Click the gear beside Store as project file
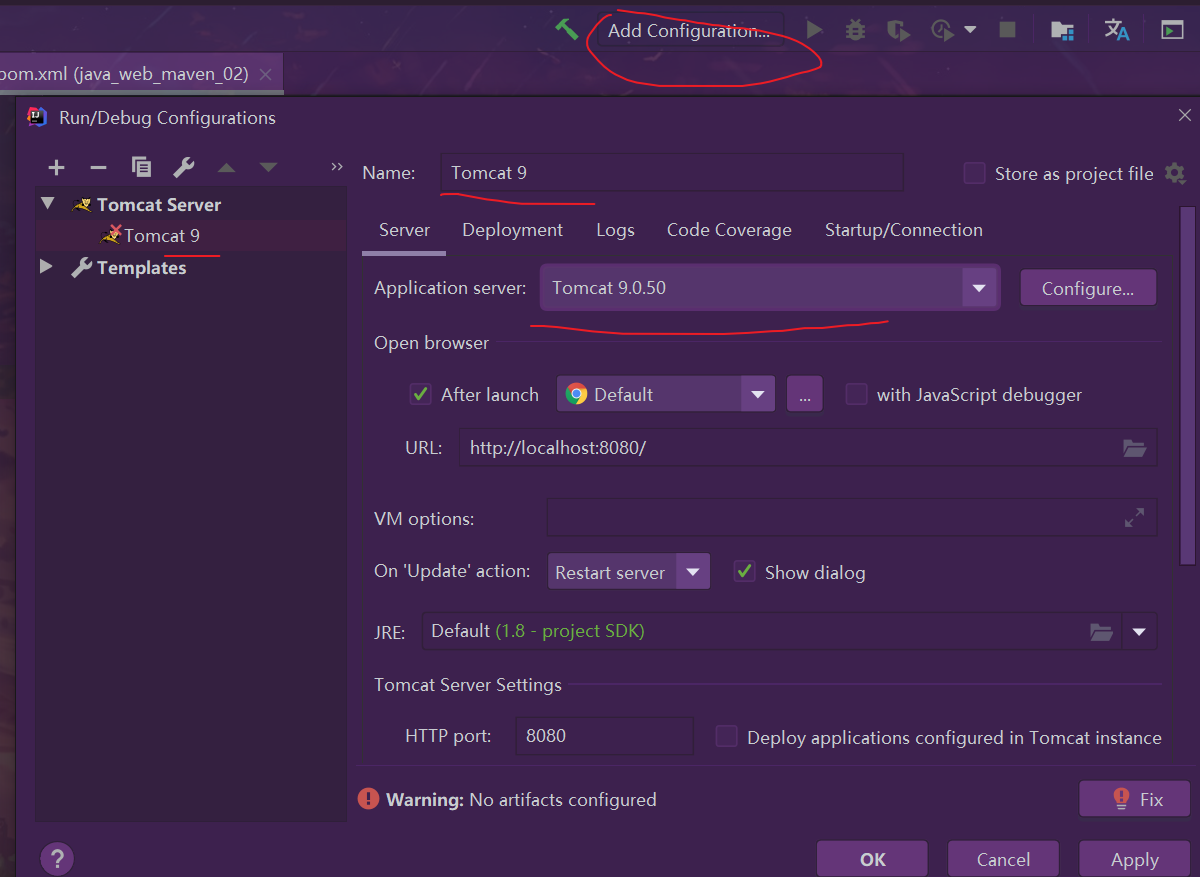Screen dimensions: 1200x877 coord(1175,174)
